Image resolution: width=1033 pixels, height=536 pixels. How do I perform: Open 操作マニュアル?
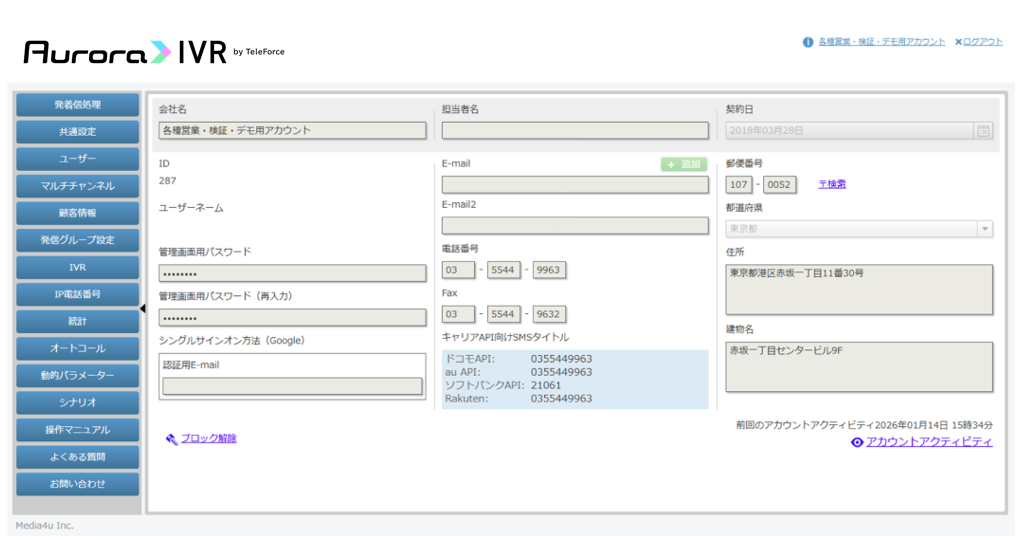pyautogui.click(x=78, y=429)
